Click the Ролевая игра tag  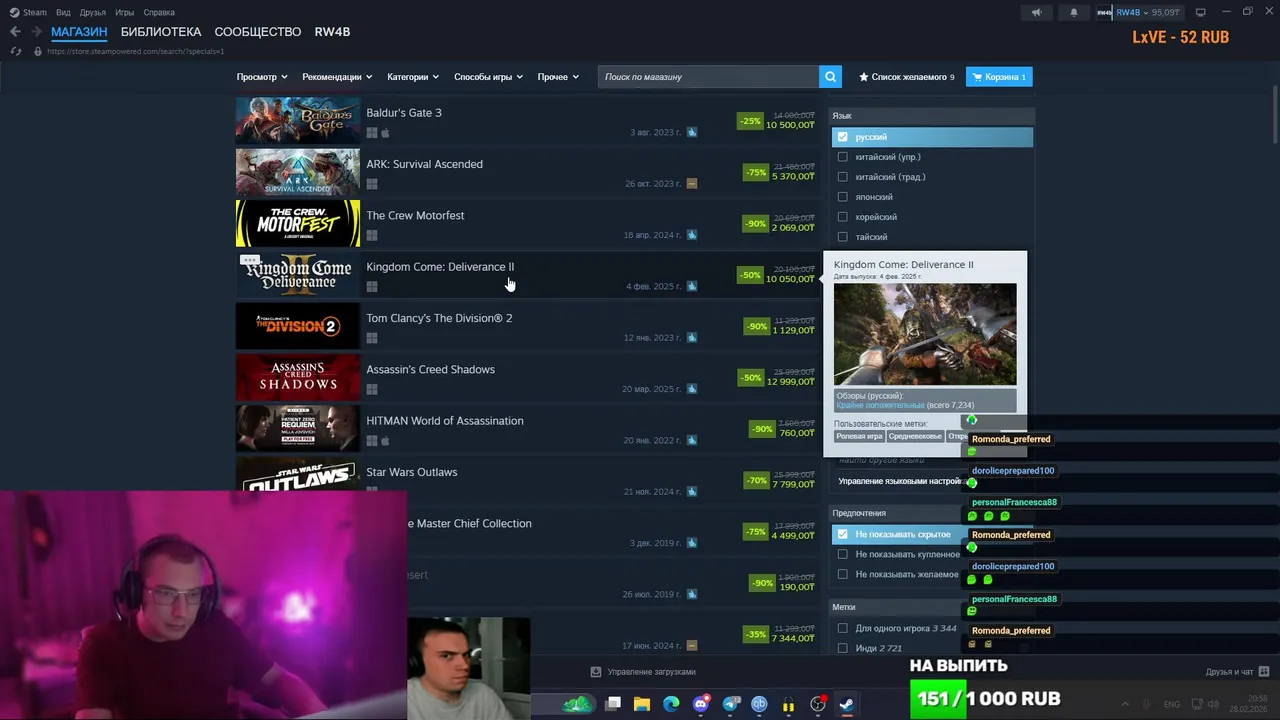coord(860,437)
